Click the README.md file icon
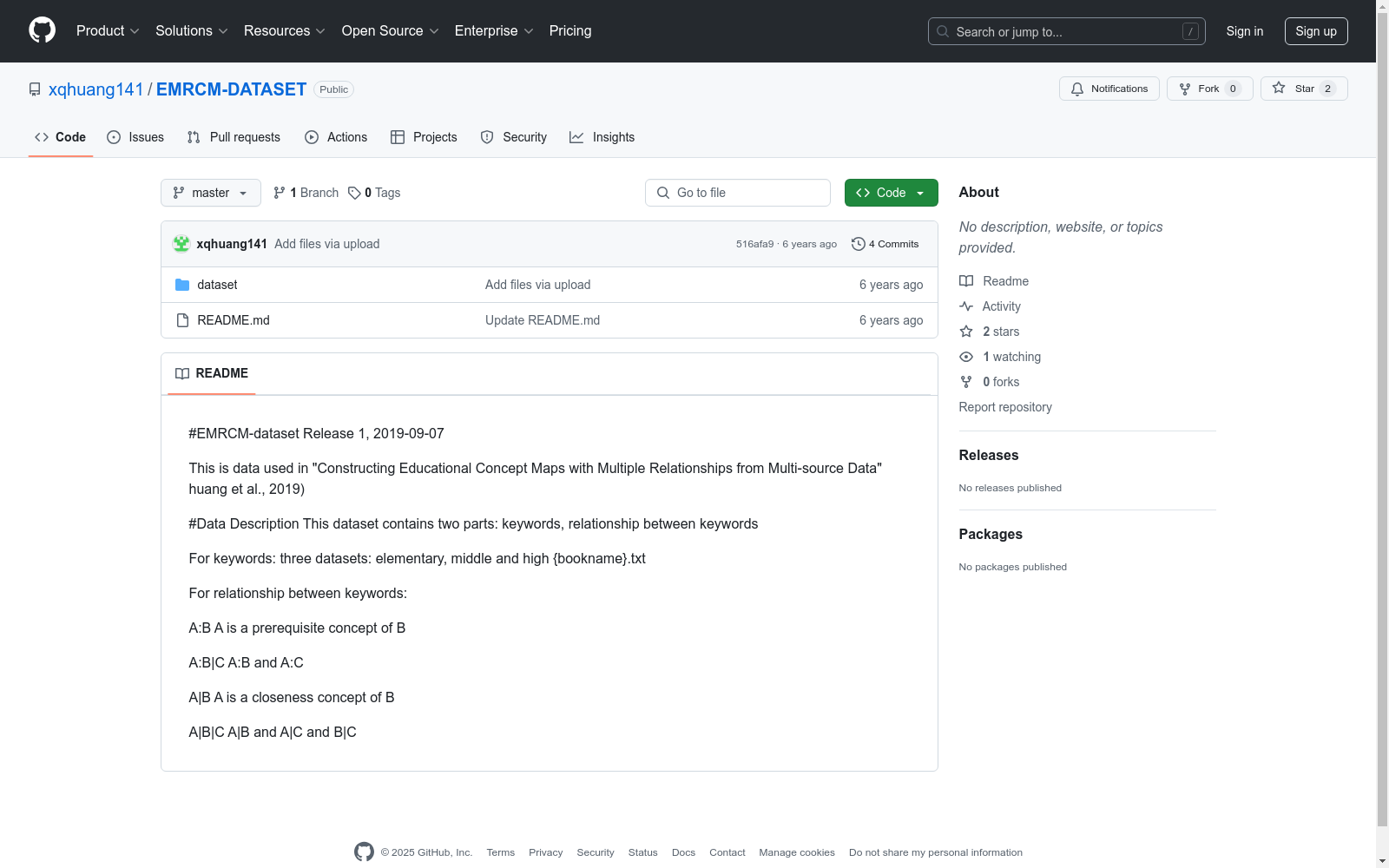The image size is (1389, 868). [x=182, y=320]
